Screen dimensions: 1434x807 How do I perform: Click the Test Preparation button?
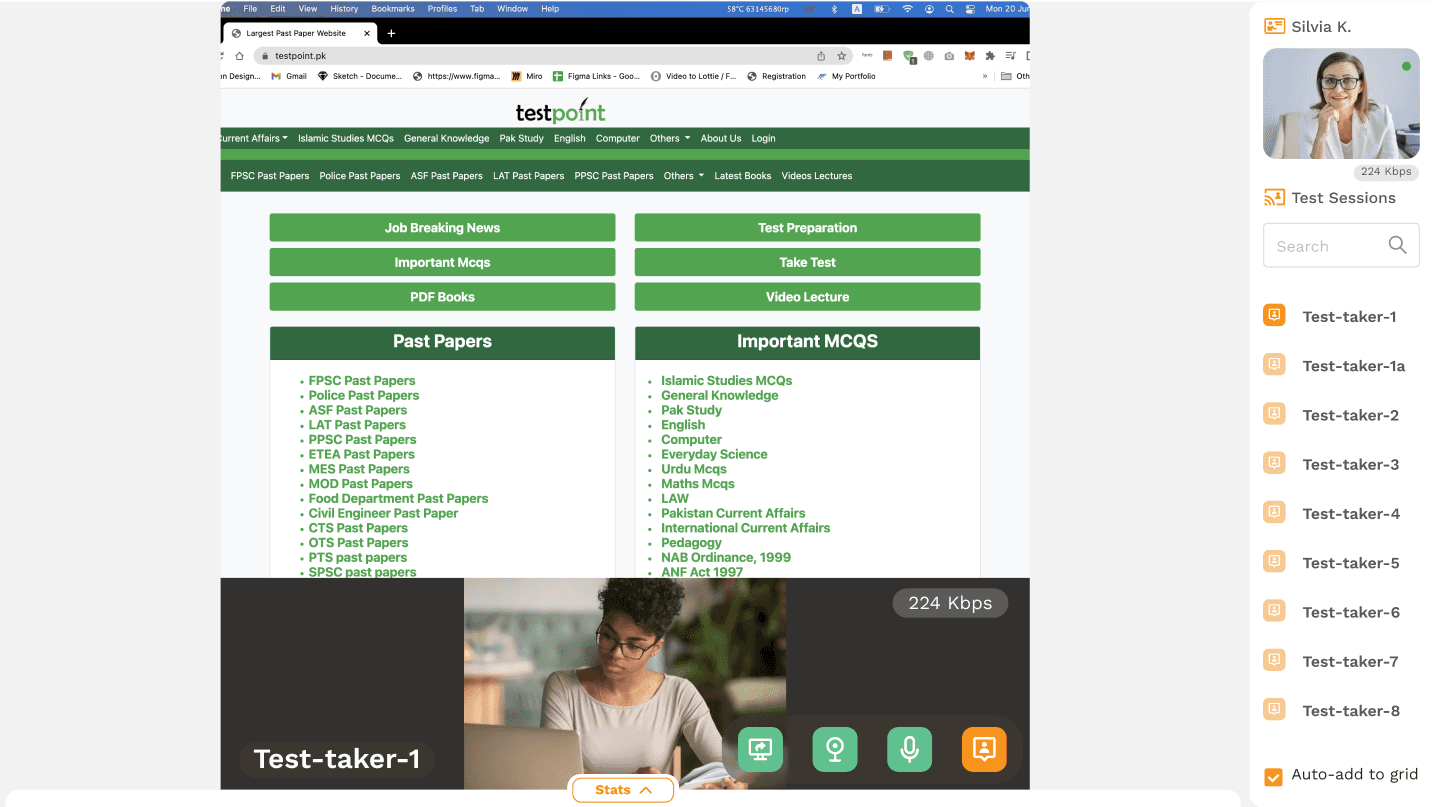[807, 227]
